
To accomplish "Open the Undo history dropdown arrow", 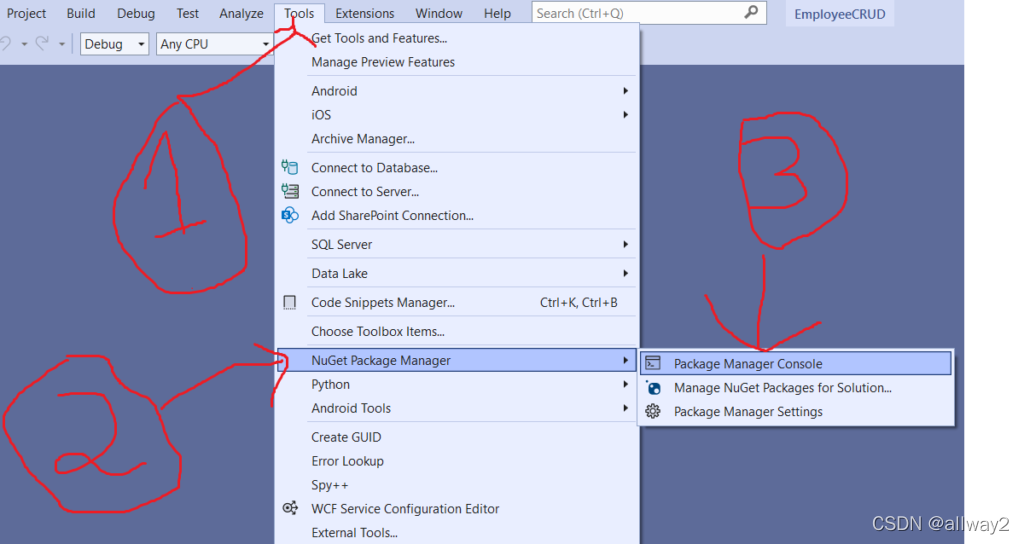I will [x=24, y=44].
